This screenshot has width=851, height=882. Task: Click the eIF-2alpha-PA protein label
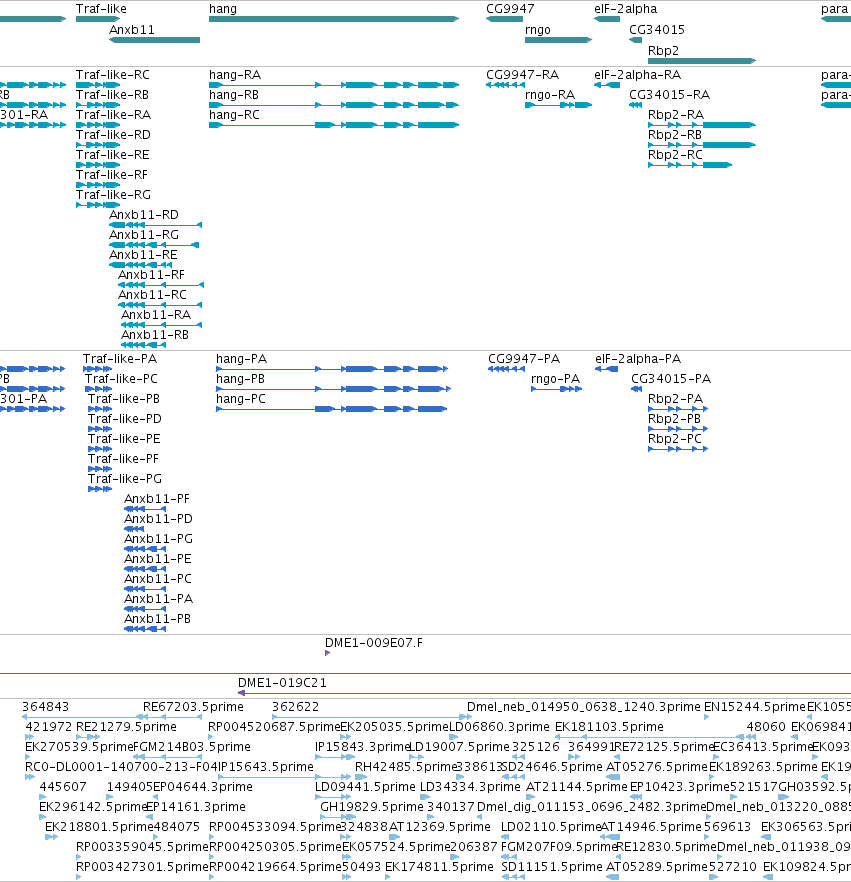click(x=638, y=359)
